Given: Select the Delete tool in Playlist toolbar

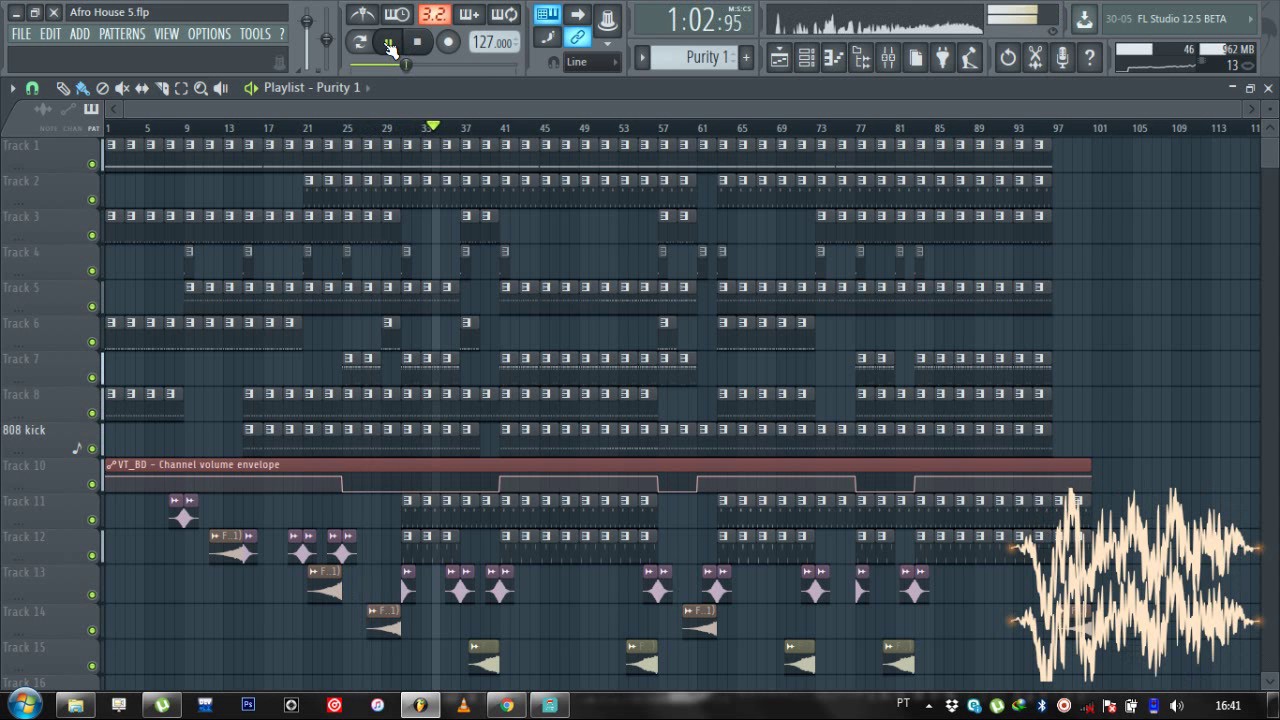Looking at the screenshot, I should coord(102,88).
